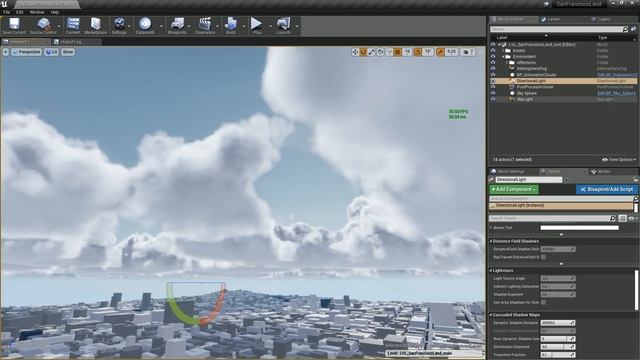640x360 pixels.
Task: Open the Source Control toolbar icon
Action: click(x=43, y=25)
